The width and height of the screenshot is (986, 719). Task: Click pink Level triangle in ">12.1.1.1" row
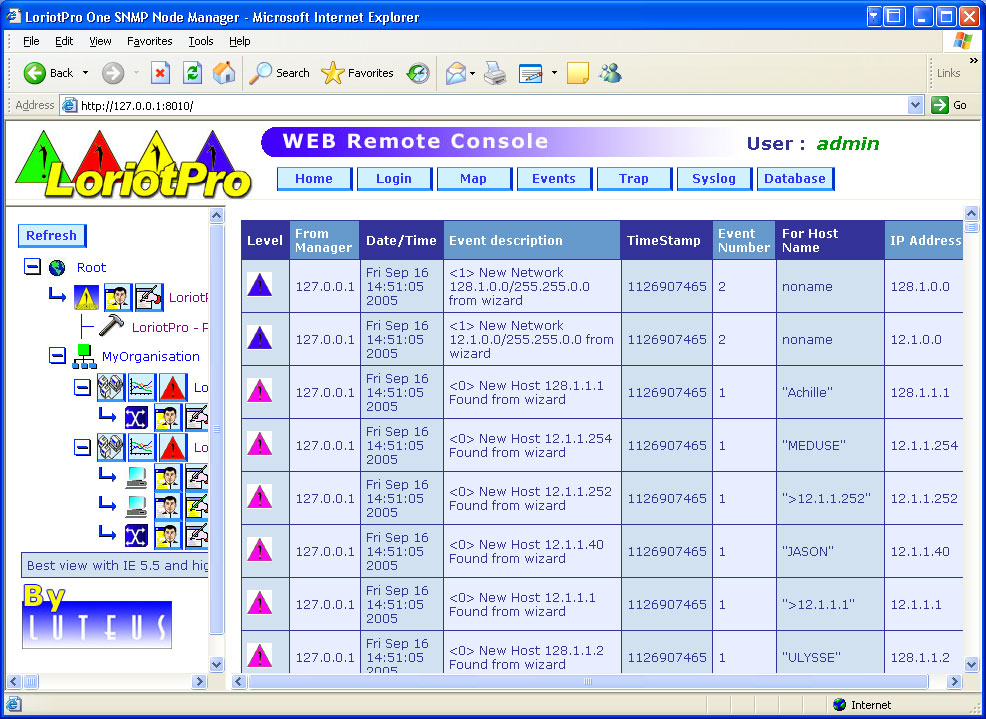point(260,603)
